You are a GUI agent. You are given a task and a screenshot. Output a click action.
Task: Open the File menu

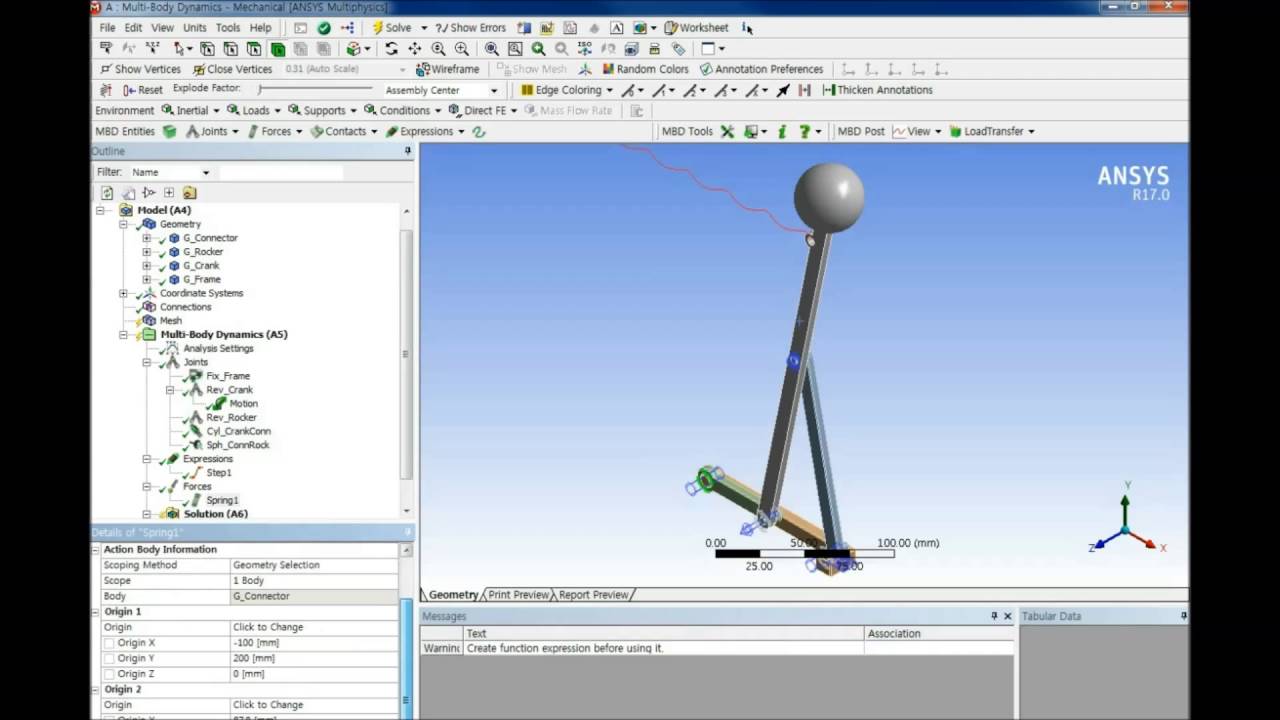107,28
